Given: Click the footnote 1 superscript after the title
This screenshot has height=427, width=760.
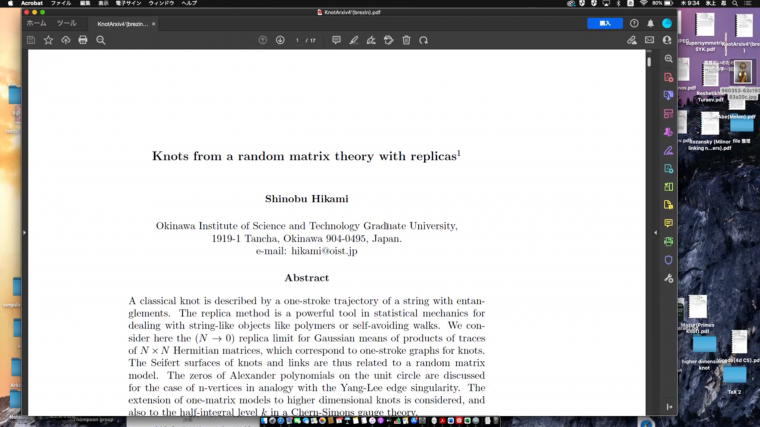Looking at the screenshot, I should click(x=459, y=153).
